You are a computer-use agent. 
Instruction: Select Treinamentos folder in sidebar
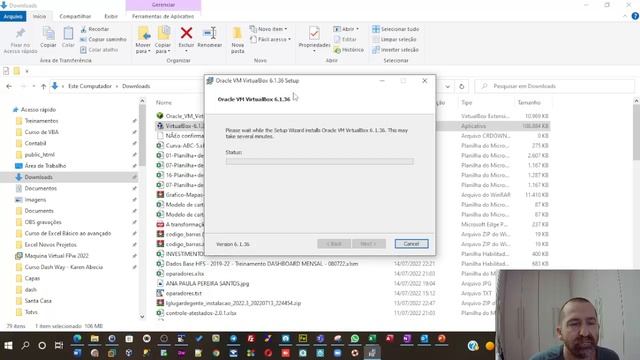[41, 121]
